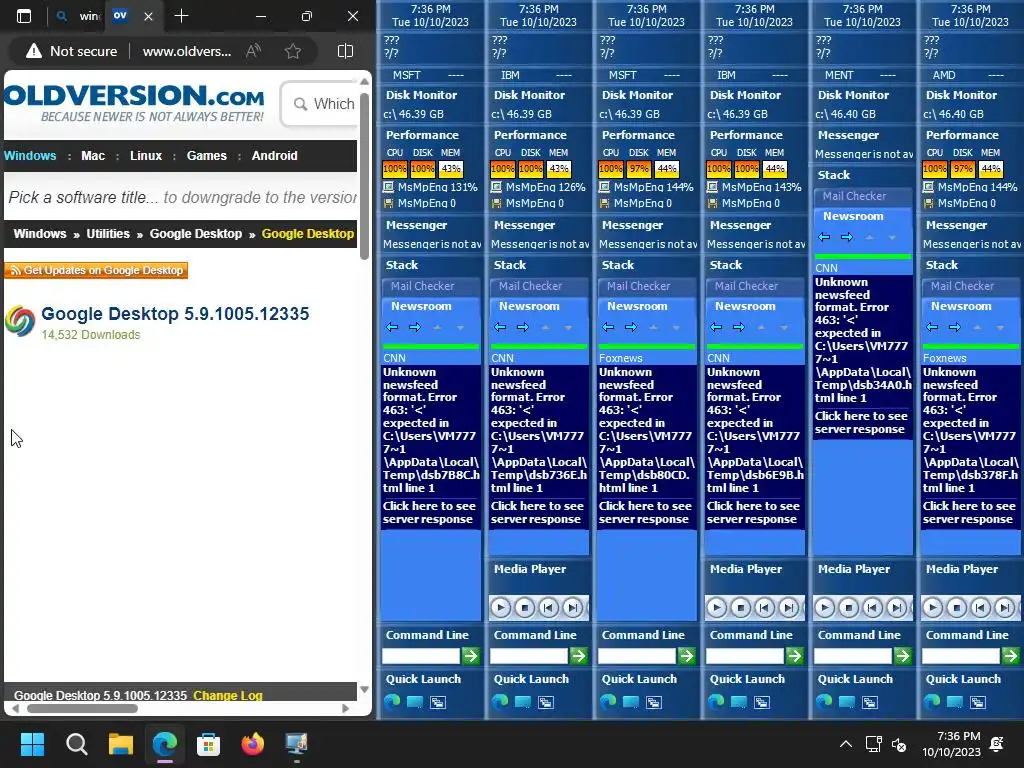This screenshot has width=1024, height=768.
Task: Click previous track in MsMpEng 126% sidebar's Media Player
Action: [x=549, y=608]
